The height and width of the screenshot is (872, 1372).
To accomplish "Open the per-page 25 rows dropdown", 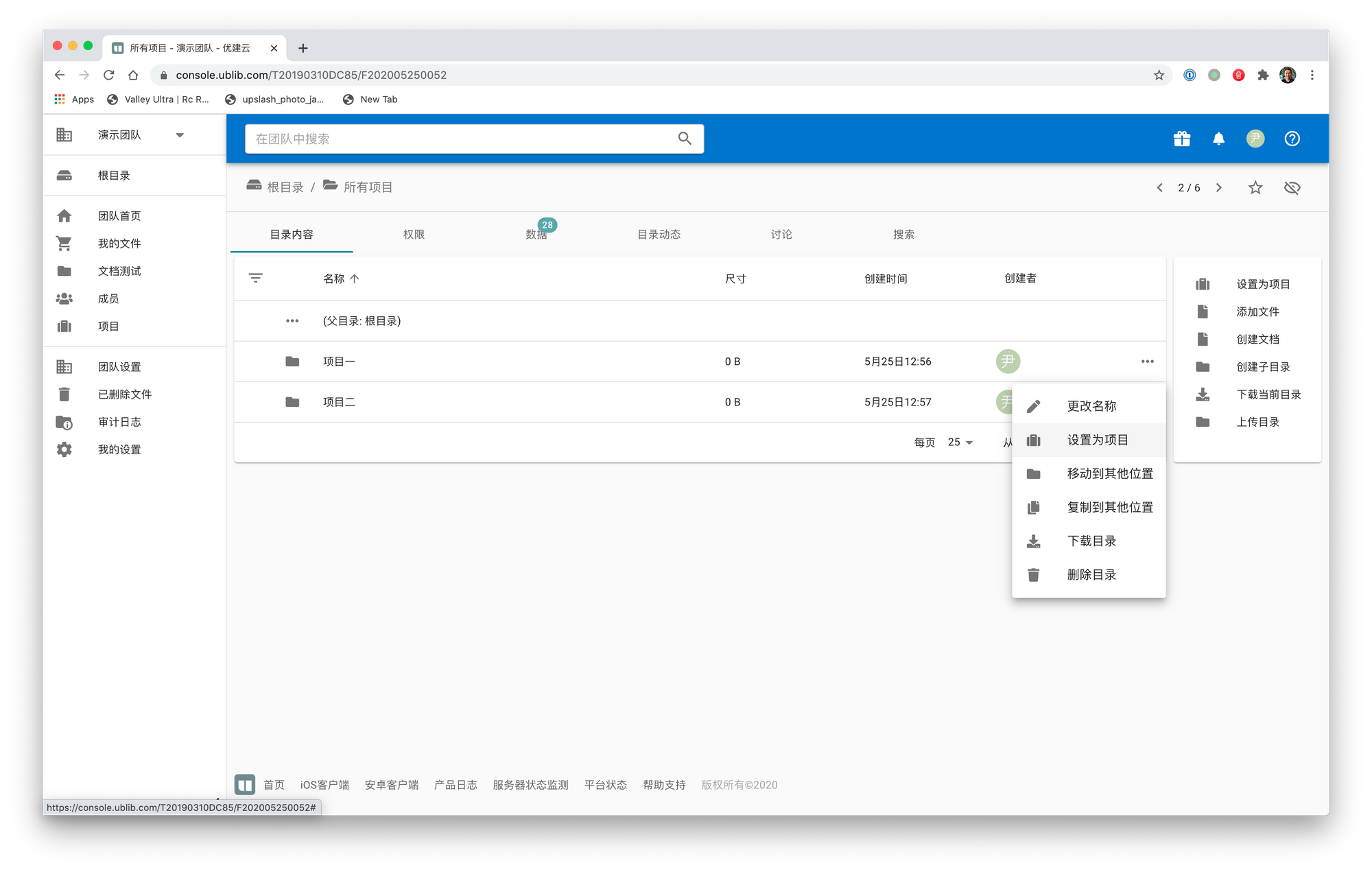I will point(960,443).
